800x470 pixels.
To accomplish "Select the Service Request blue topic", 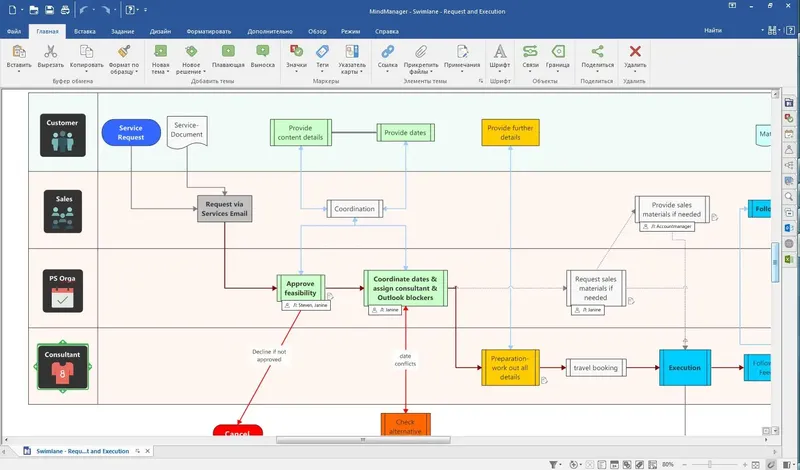I will coord(131,133).
